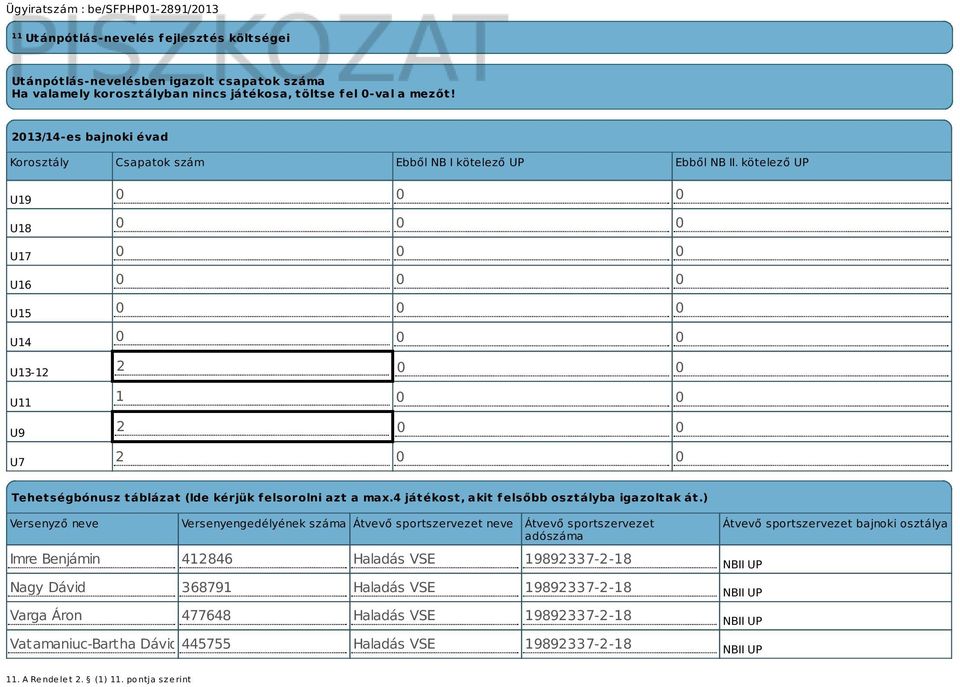The width and height of the screenshot is (960, 687).
Task: Select the Imre Benjámin name field
Action: (x=92, y=558)
